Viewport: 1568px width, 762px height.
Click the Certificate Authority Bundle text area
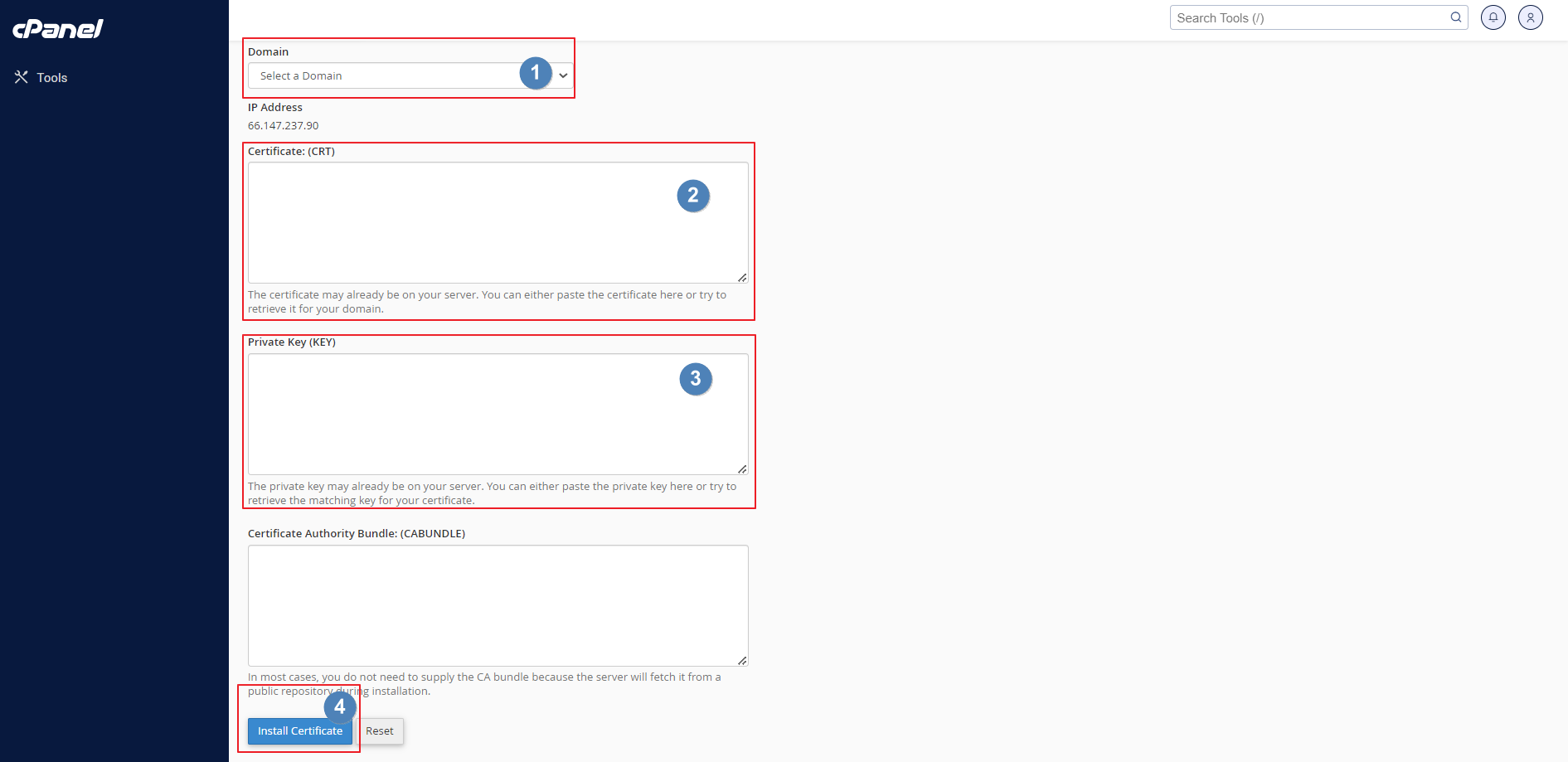click(498, 605)
